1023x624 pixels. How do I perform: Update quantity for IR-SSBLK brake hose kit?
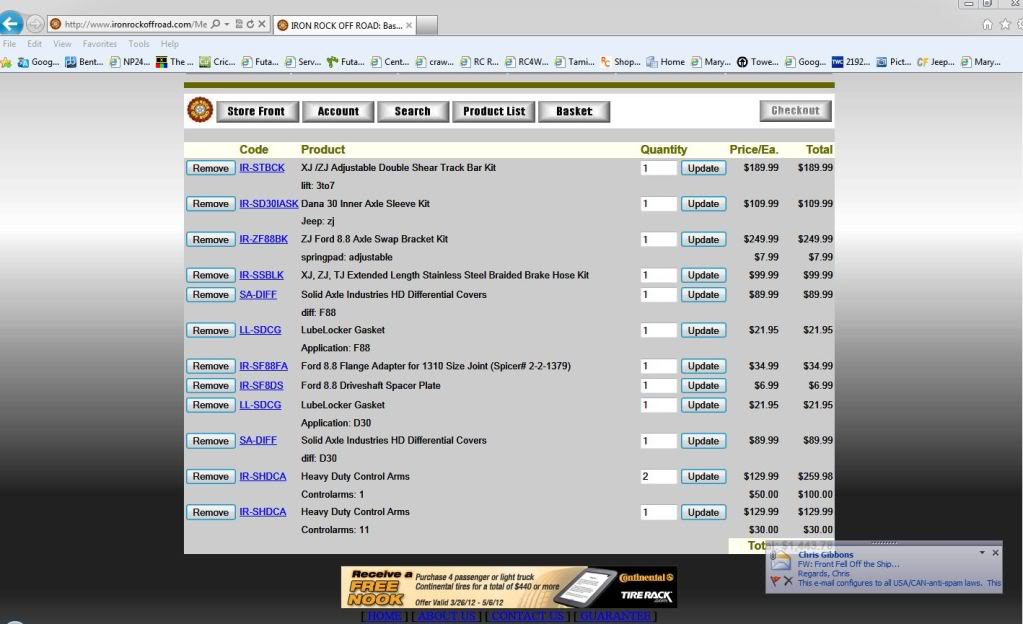(703, 275)
